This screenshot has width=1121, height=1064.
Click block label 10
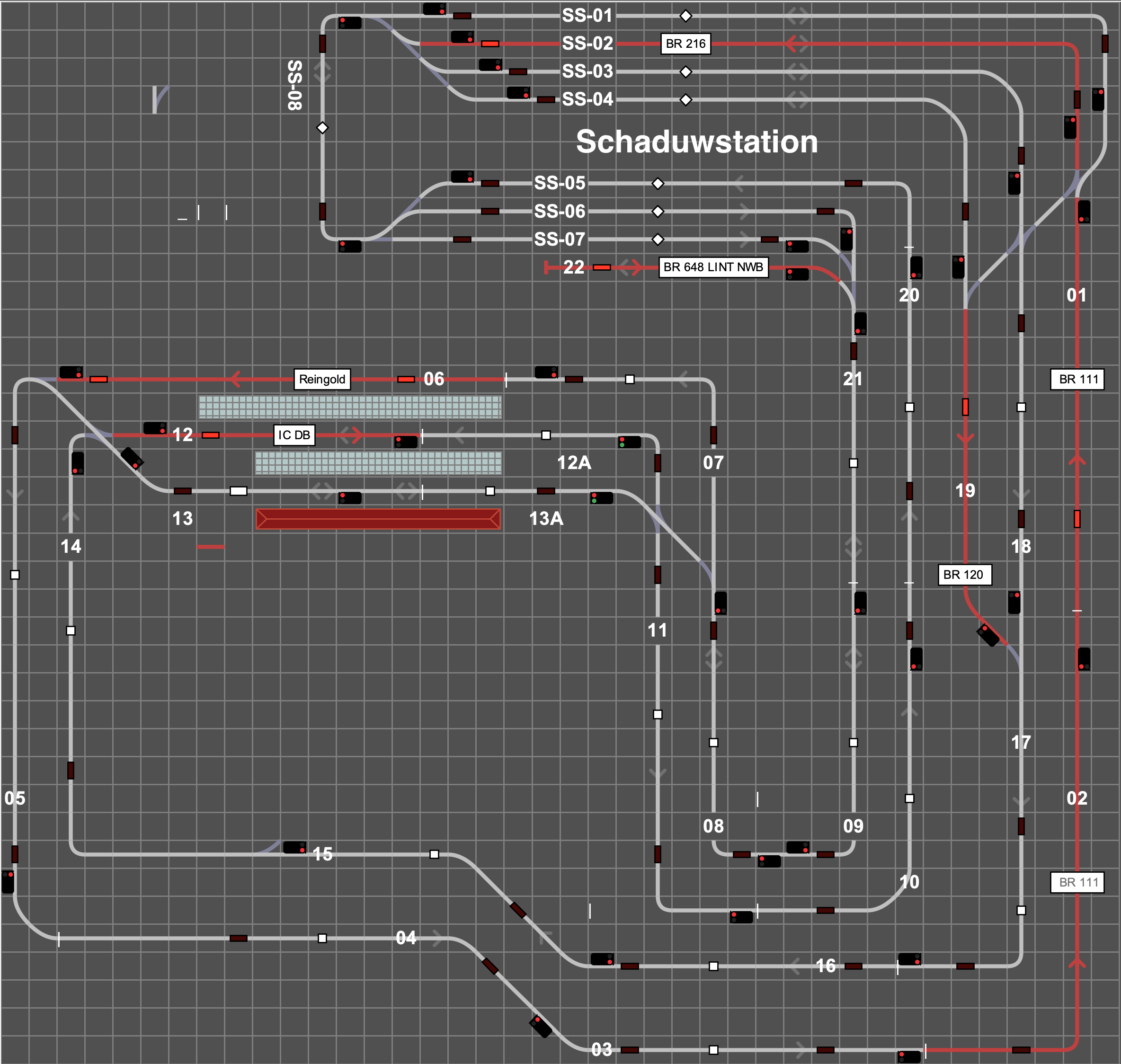click(909, 882)
